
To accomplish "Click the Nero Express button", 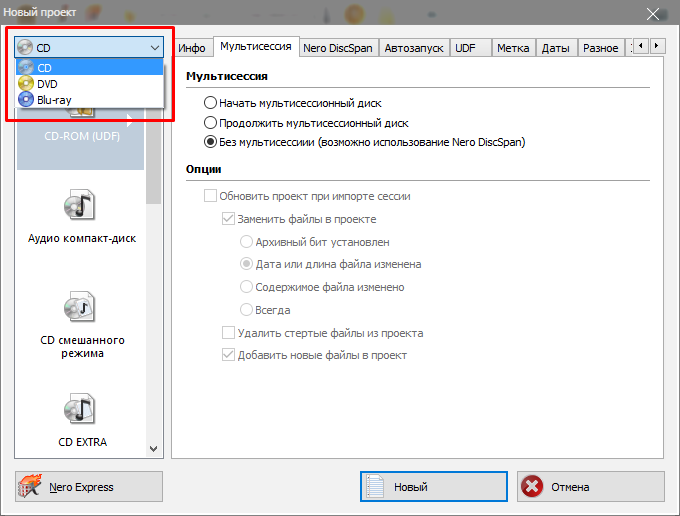I will coord(89,487).
